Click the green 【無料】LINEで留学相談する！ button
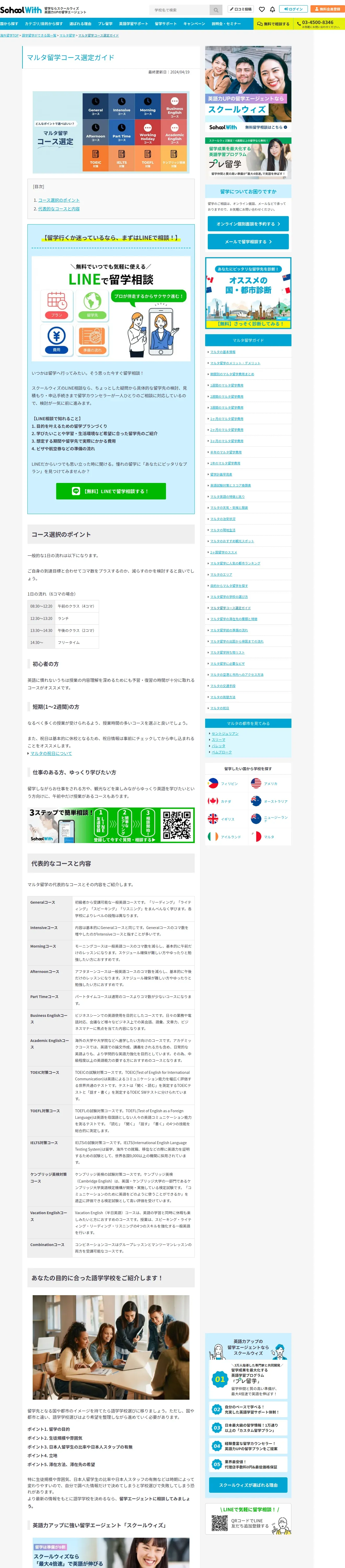Screen dimensions: 345x1568 click(x=111, y=491)
